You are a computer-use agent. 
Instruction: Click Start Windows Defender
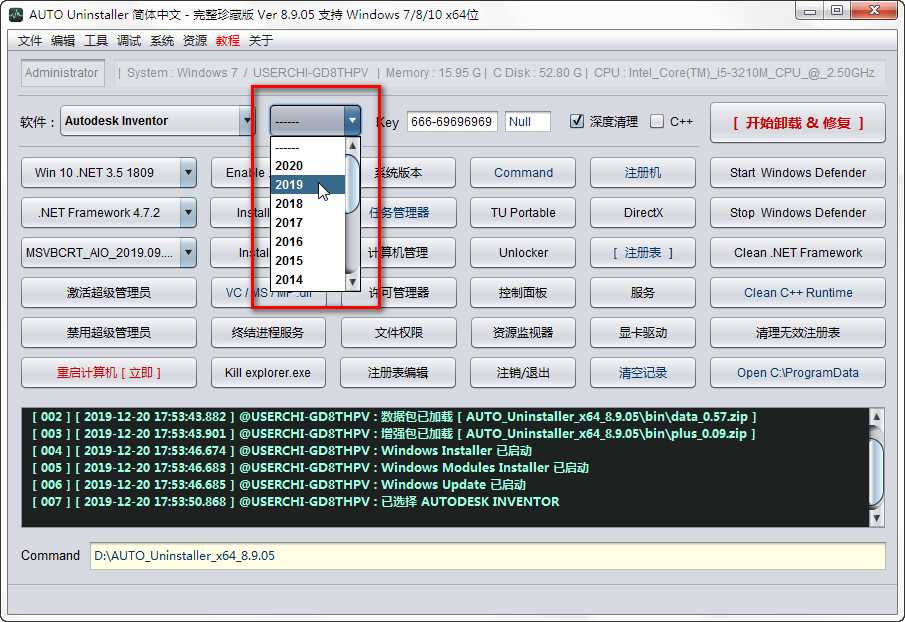798,173
